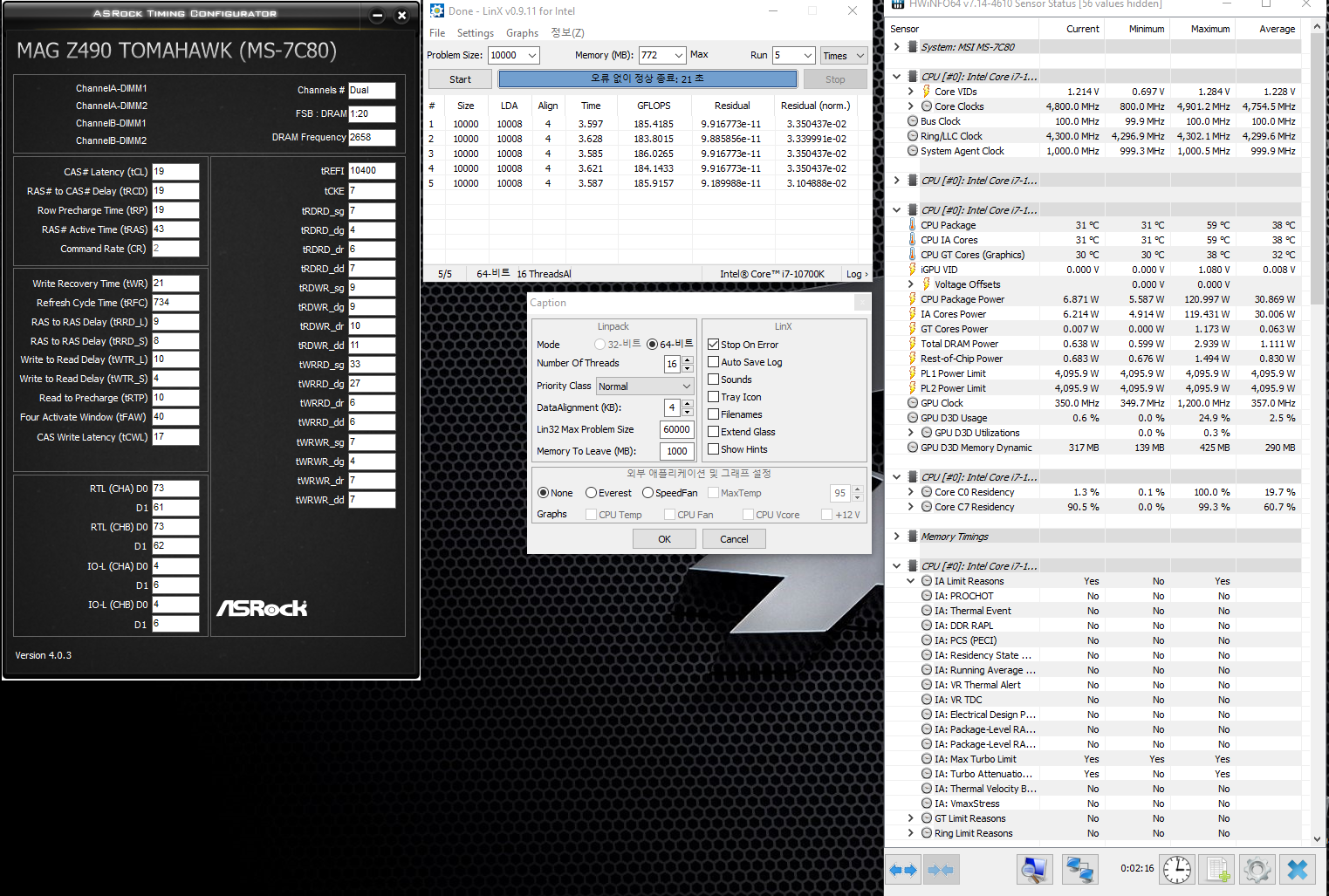Viewport: 1329px width, 896px height.
Task: Open the Settings menu in LinX
Action: point(476,33)
